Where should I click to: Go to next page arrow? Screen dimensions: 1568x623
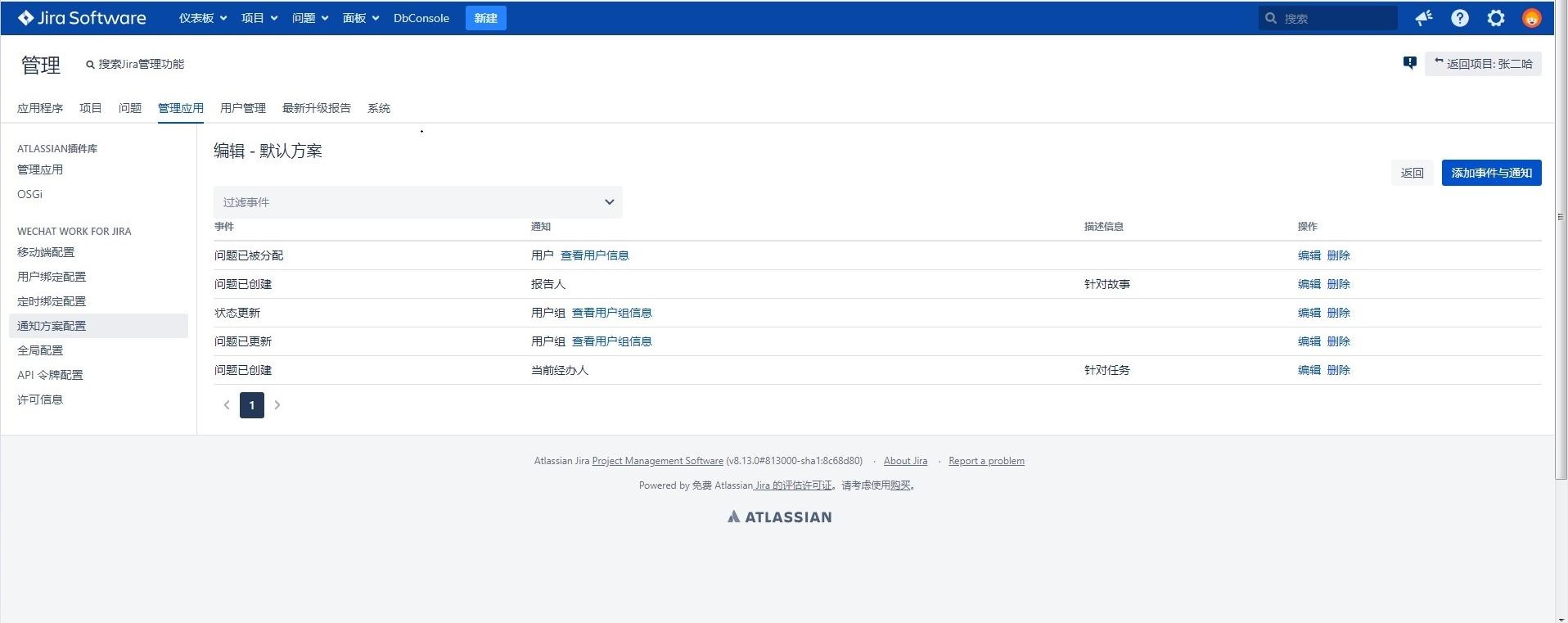277,405
